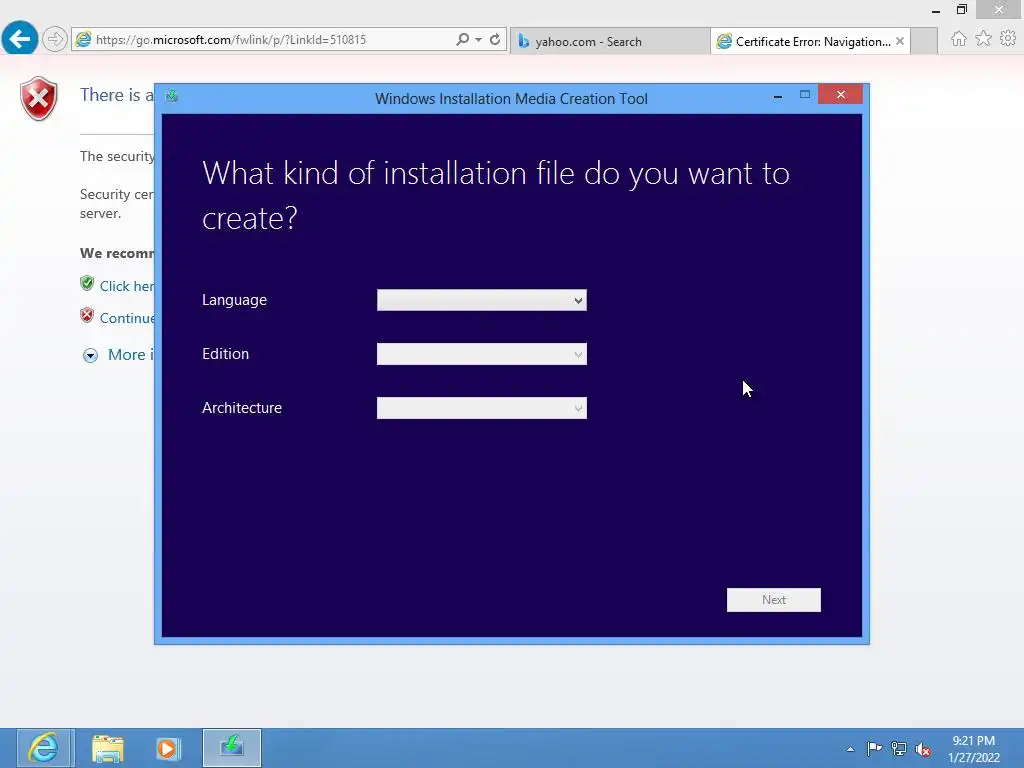
Task: Open the Architecture dropdown
Action: [481, 408]
